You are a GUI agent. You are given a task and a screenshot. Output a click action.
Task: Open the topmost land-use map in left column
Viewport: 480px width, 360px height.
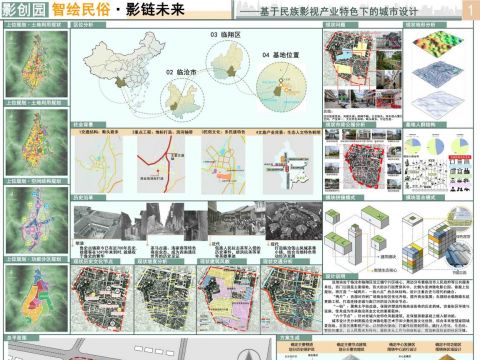coord(36,64)
